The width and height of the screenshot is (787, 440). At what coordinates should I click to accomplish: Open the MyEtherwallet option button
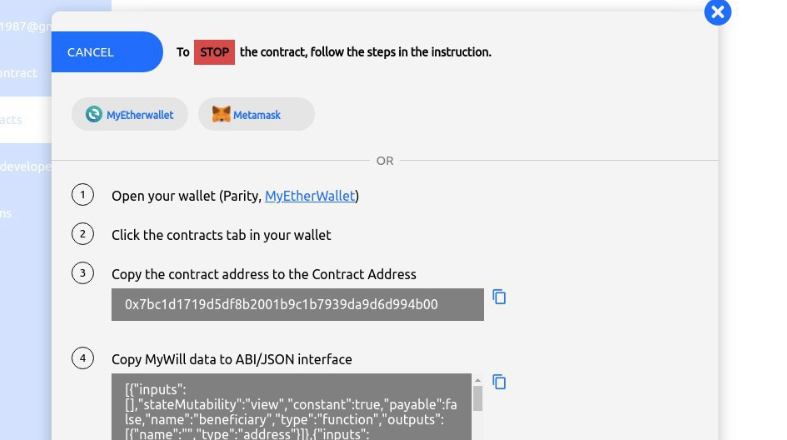129,114
